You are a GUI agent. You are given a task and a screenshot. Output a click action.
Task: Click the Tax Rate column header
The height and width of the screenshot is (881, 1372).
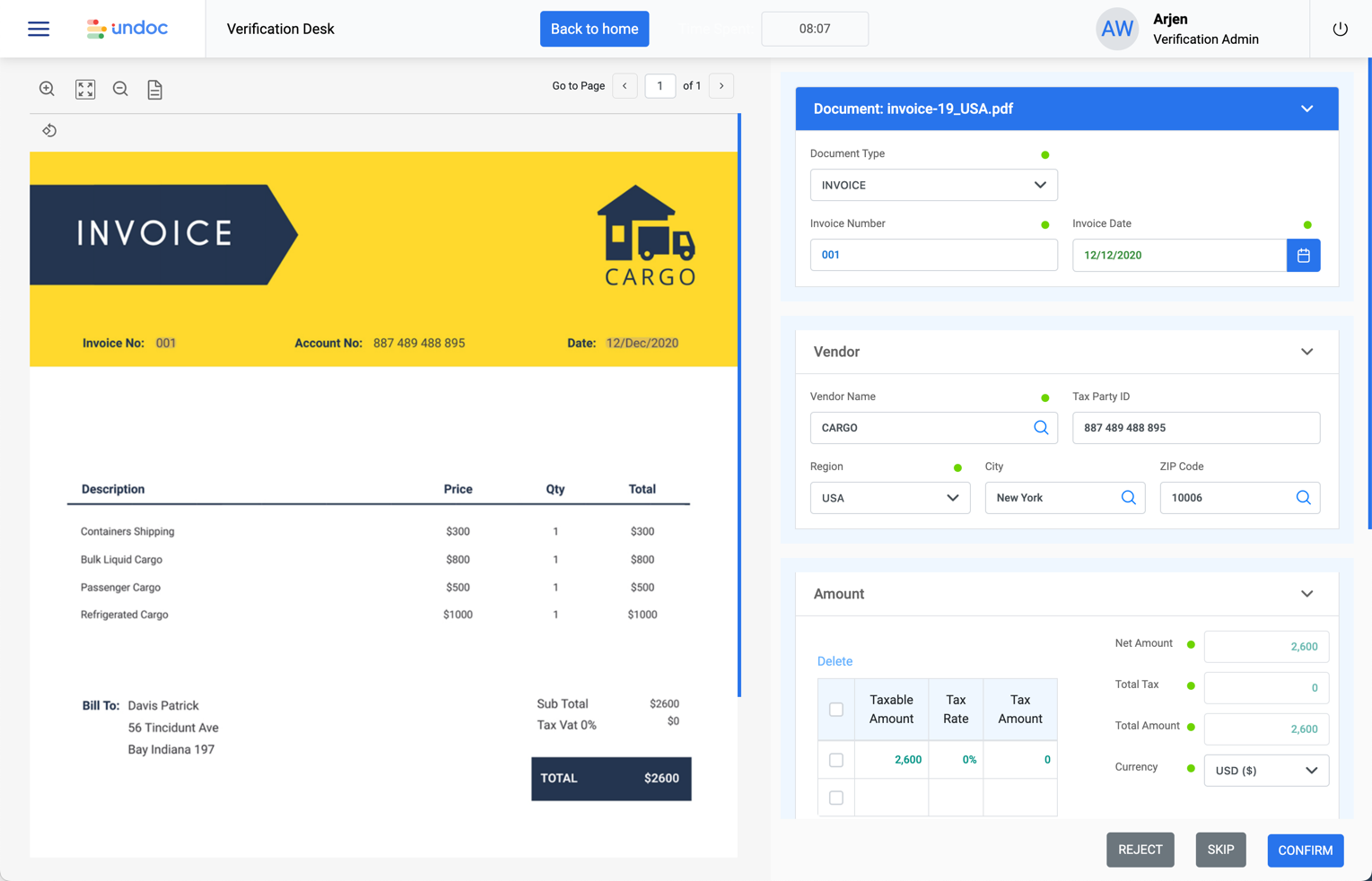(956, 709)
